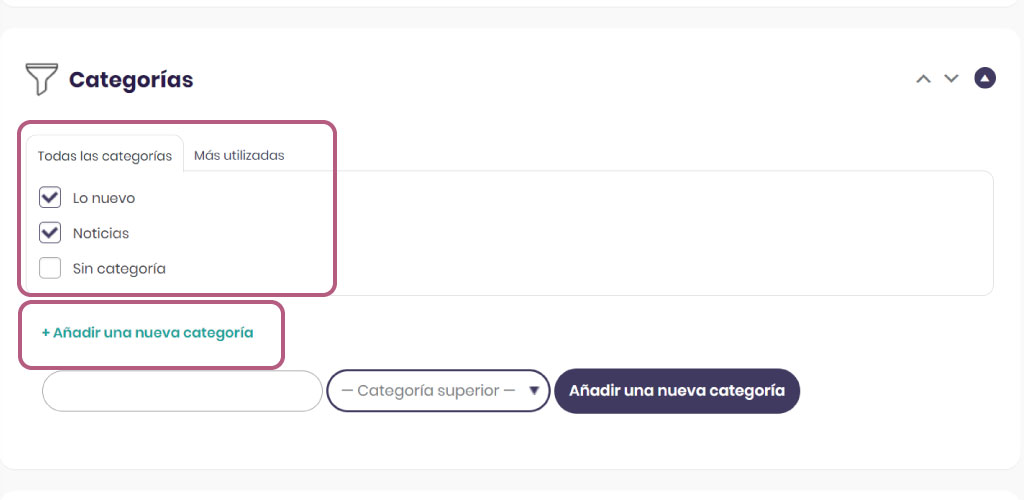The width and height of the screenshot is (1024, 500).
Task: Click the Sin categoría label text
Action: pos(119,269)
